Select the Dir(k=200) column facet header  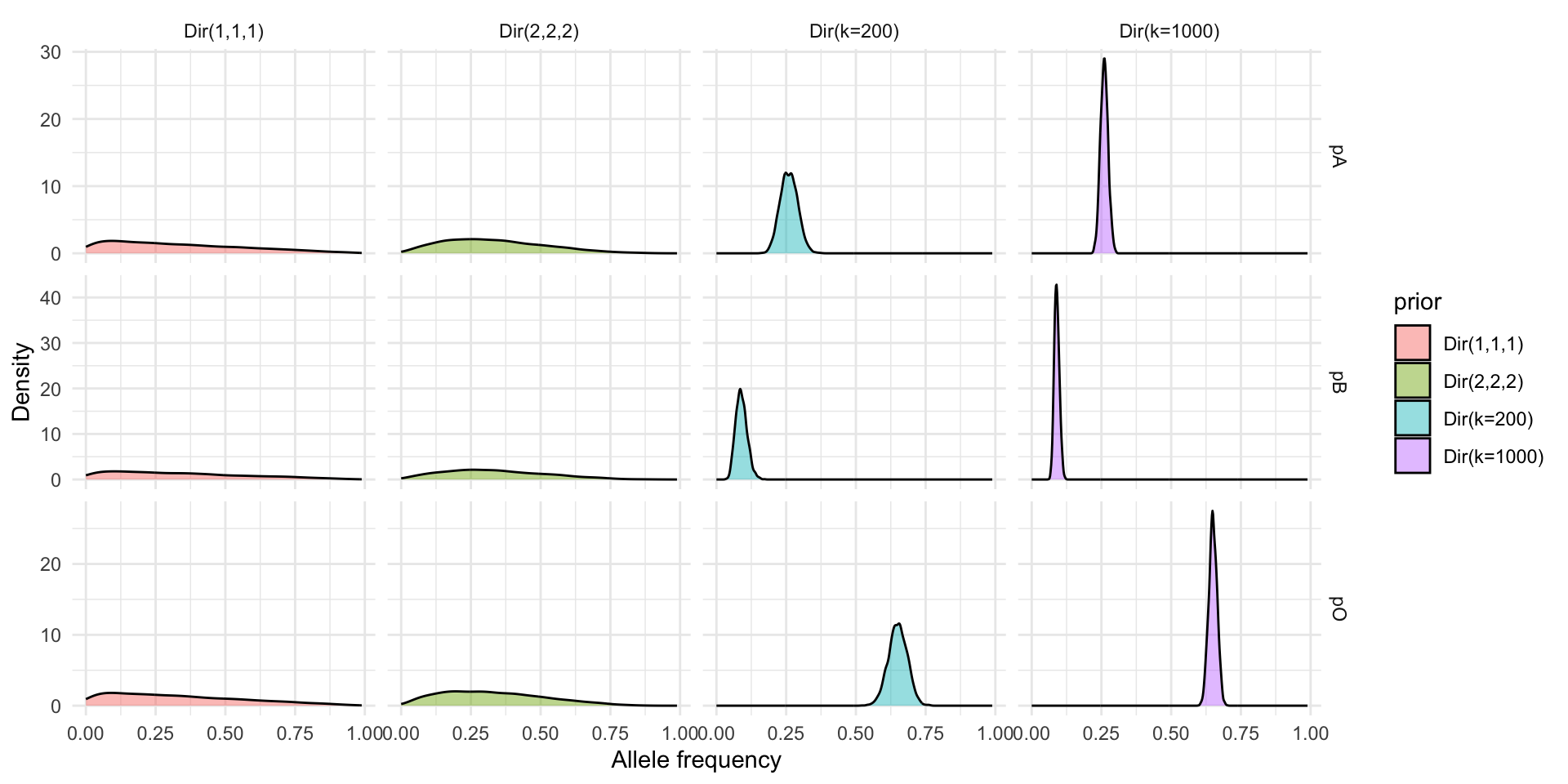coord(853,32)
